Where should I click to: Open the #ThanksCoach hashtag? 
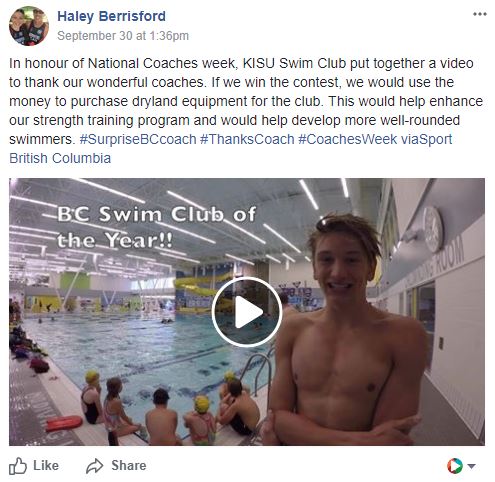[x=247, y=139]
